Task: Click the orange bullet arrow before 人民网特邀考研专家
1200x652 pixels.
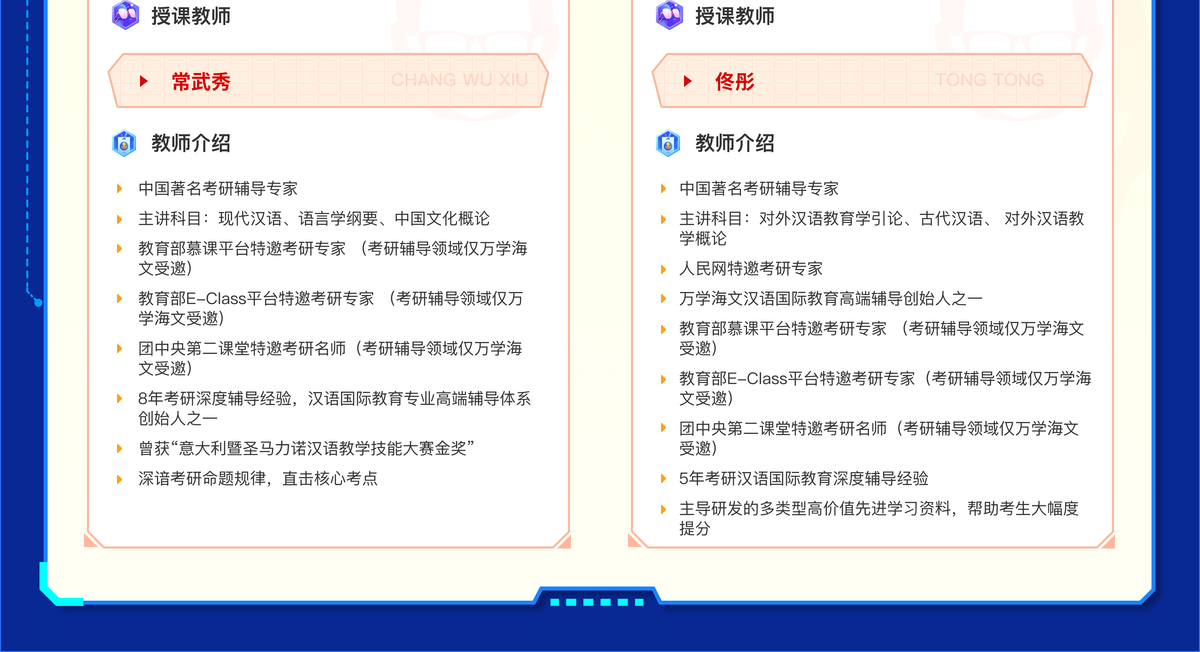Action: 662,269
